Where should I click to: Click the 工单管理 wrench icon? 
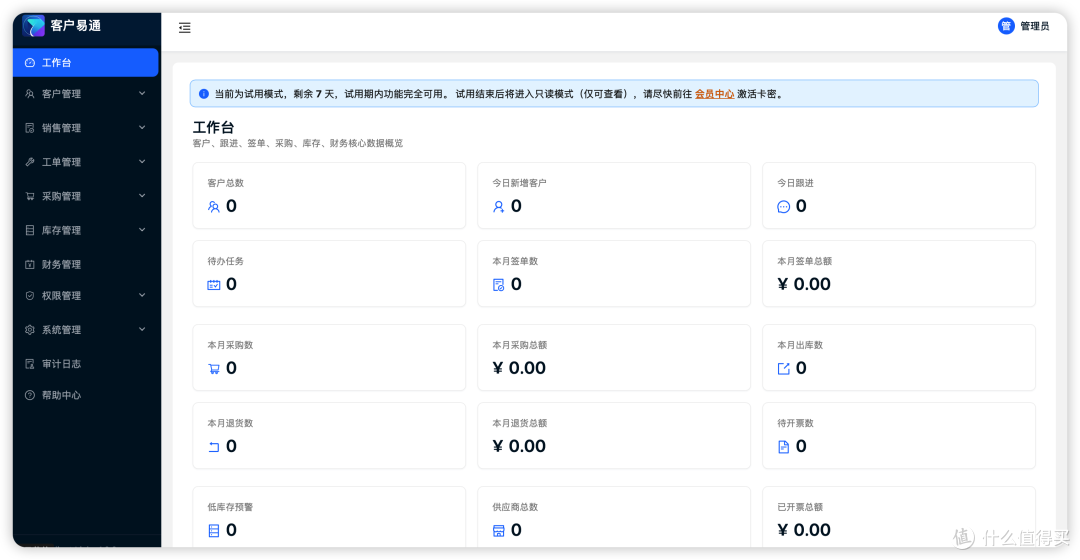coord(30,162)
